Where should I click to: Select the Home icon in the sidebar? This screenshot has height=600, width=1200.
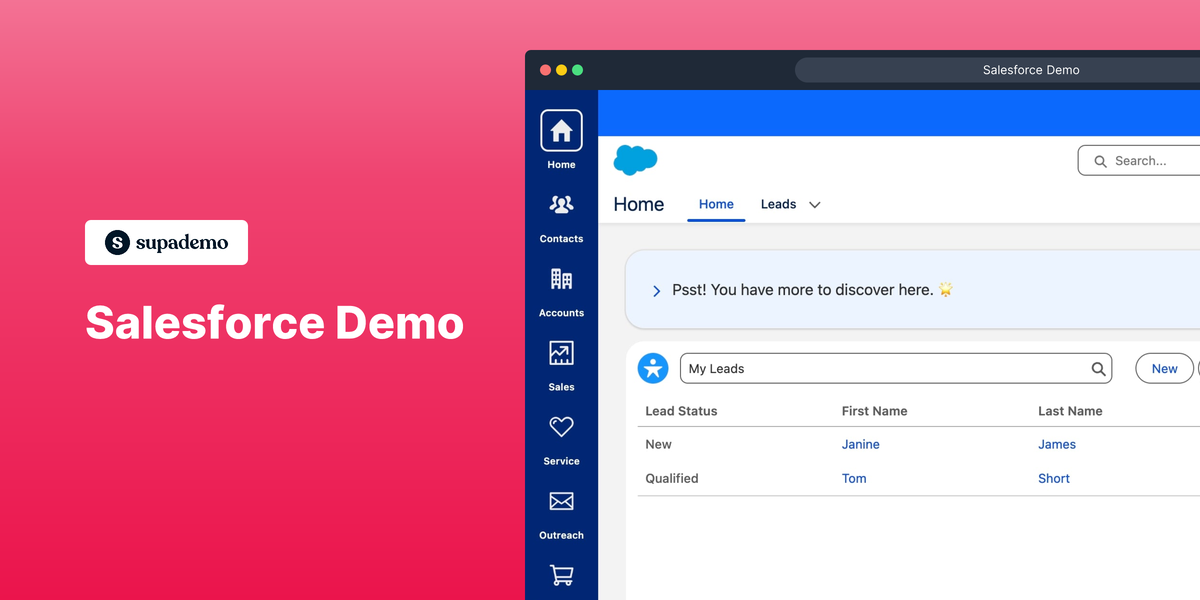(561, 132)
